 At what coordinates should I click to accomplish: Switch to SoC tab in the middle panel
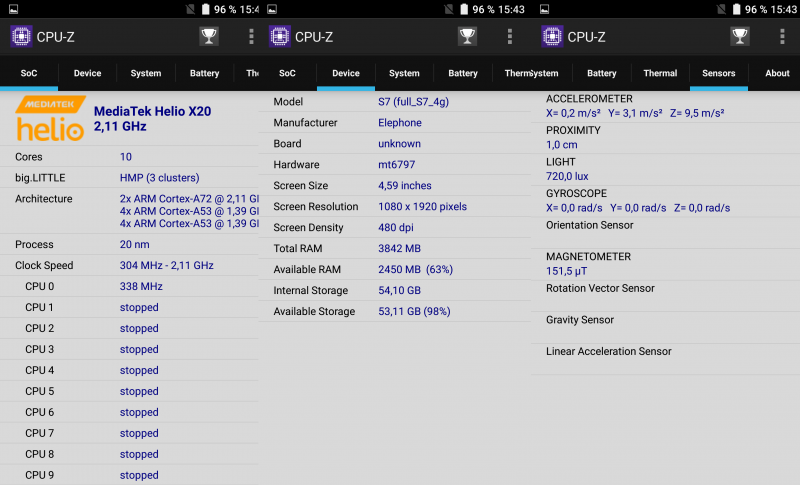[x=287, y=73]
